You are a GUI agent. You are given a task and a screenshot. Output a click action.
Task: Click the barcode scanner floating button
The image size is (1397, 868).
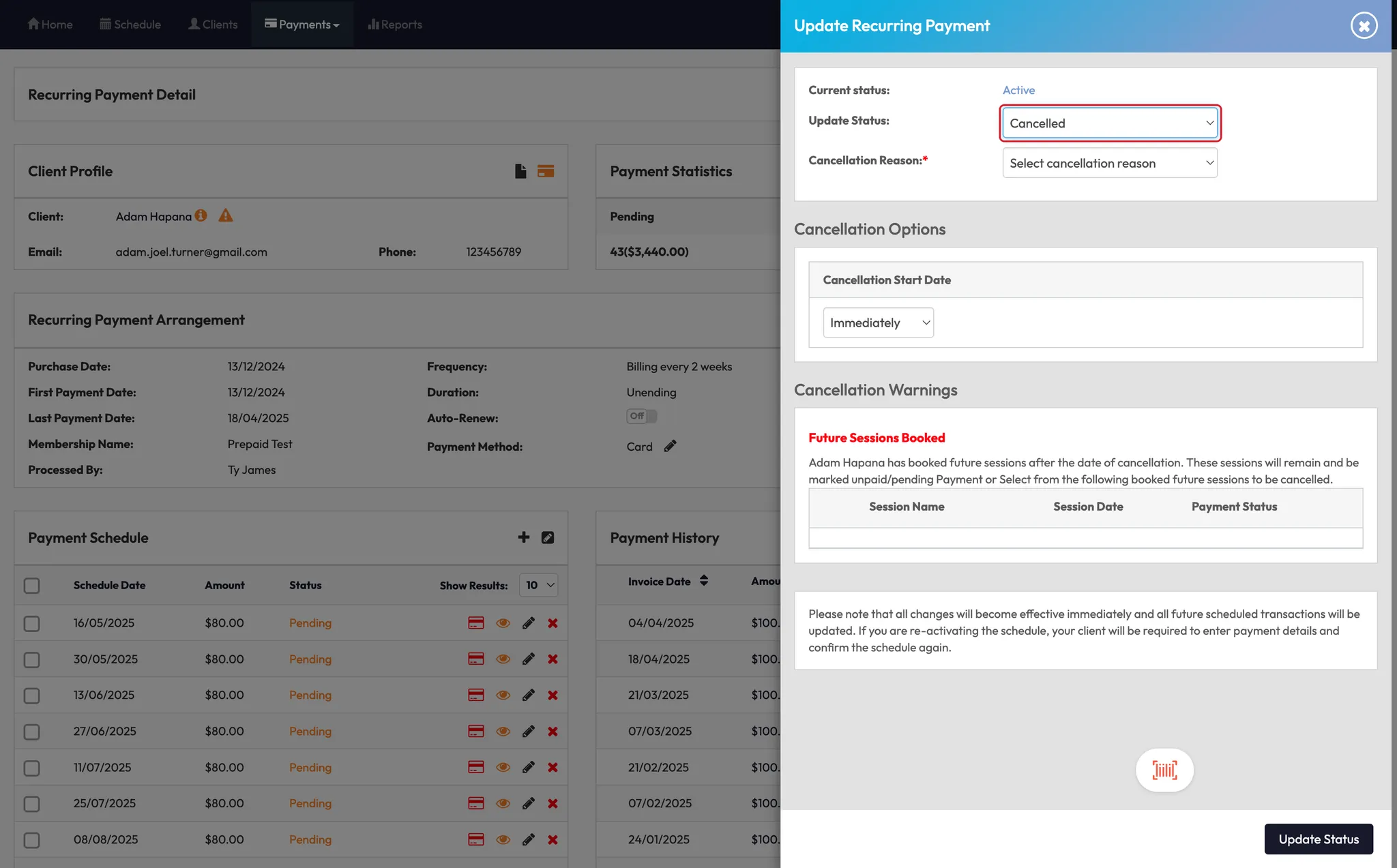click(x=1164, y=770)
